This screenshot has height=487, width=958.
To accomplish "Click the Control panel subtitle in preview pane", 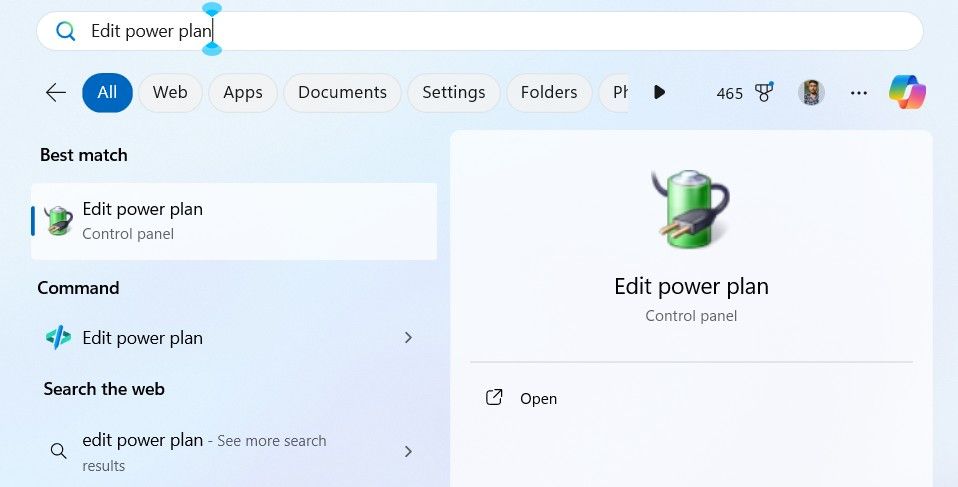I will (x=691, y=316).
